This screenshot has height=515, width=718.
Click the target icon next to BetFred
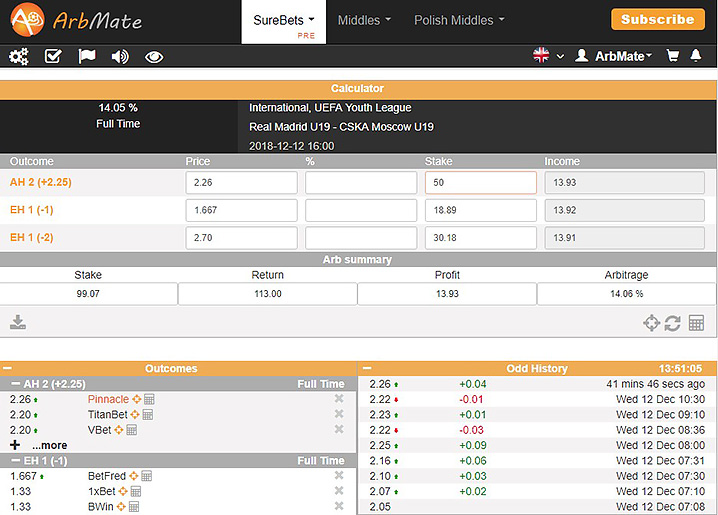(133, 476)
